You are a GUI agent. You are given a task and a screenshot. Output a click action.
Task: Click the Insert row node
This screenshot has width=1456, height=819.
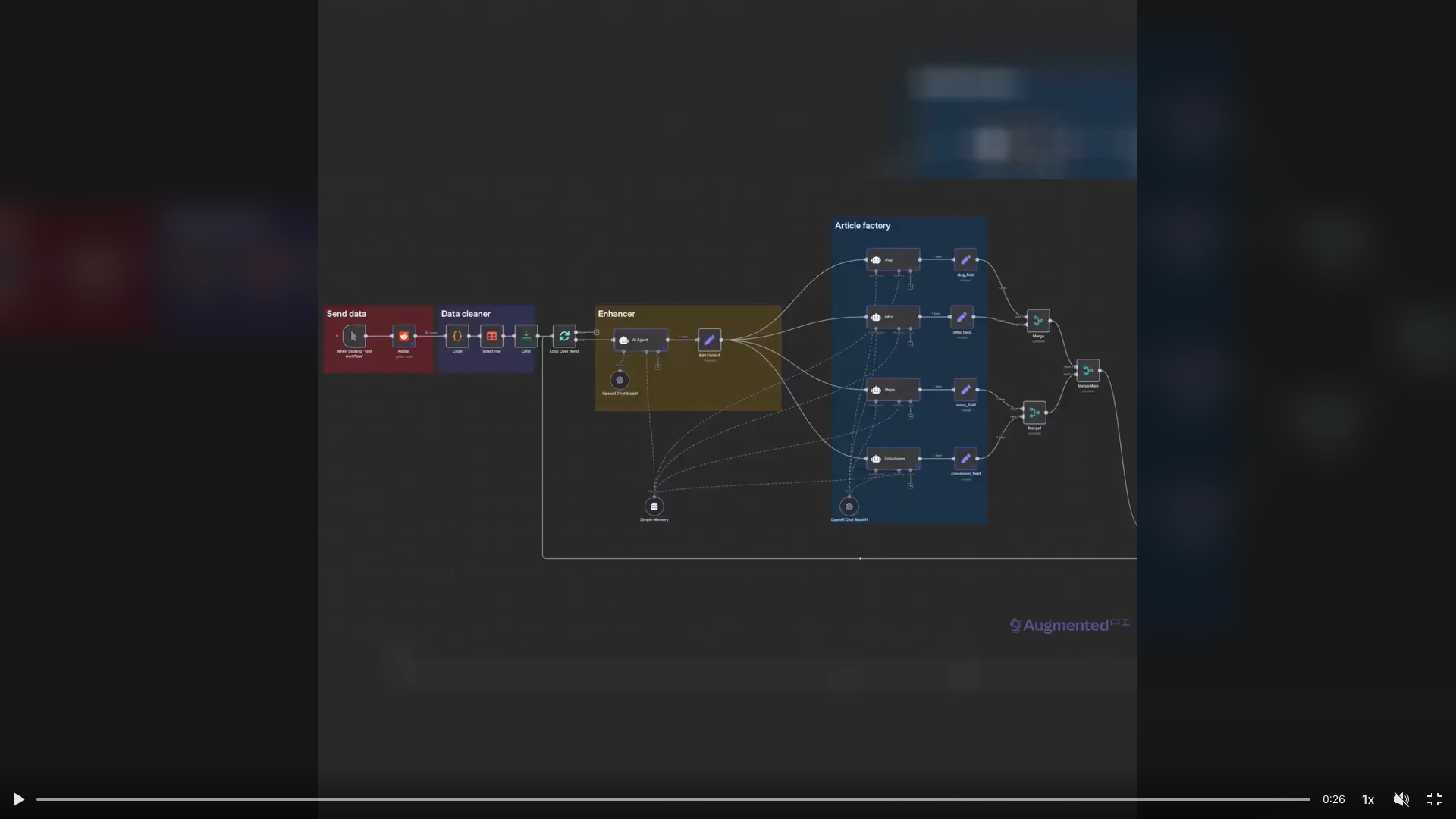(x=491, y=336)
